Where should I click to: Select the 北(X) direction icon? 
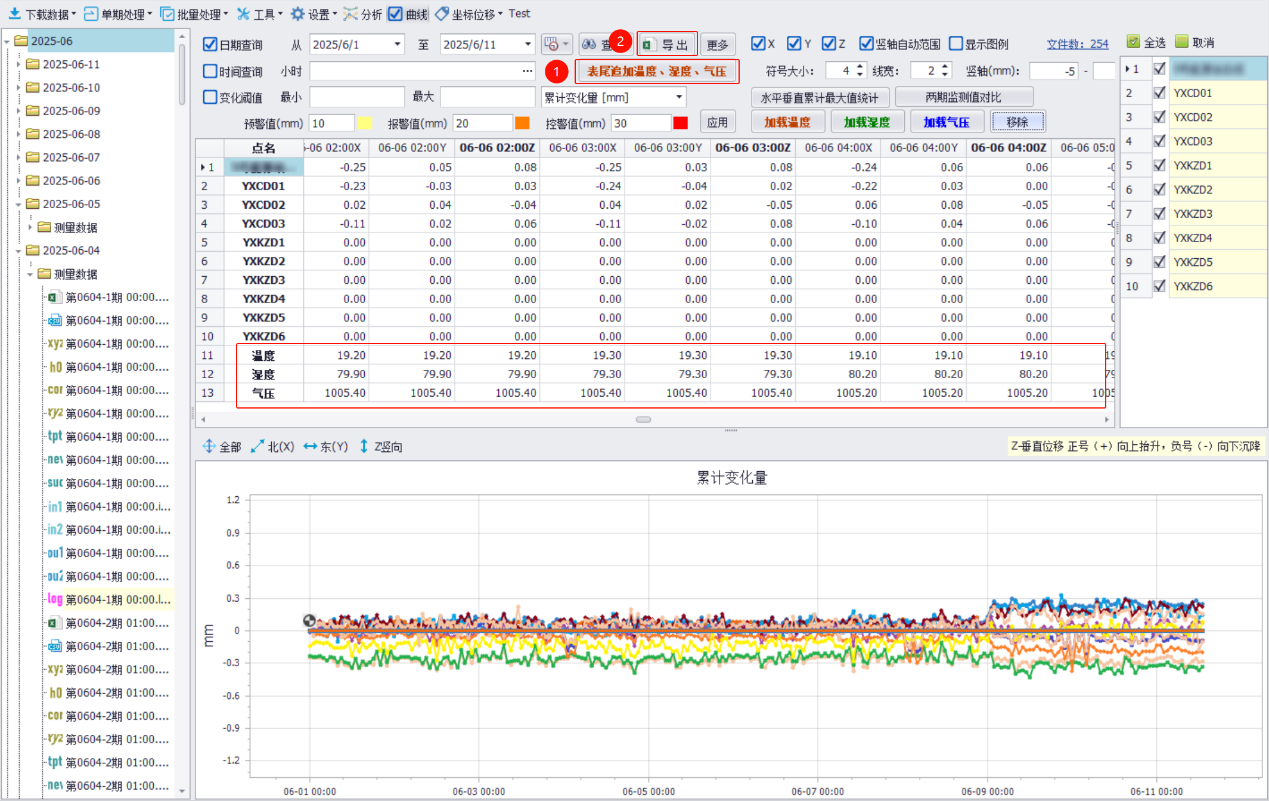(257, 447)
